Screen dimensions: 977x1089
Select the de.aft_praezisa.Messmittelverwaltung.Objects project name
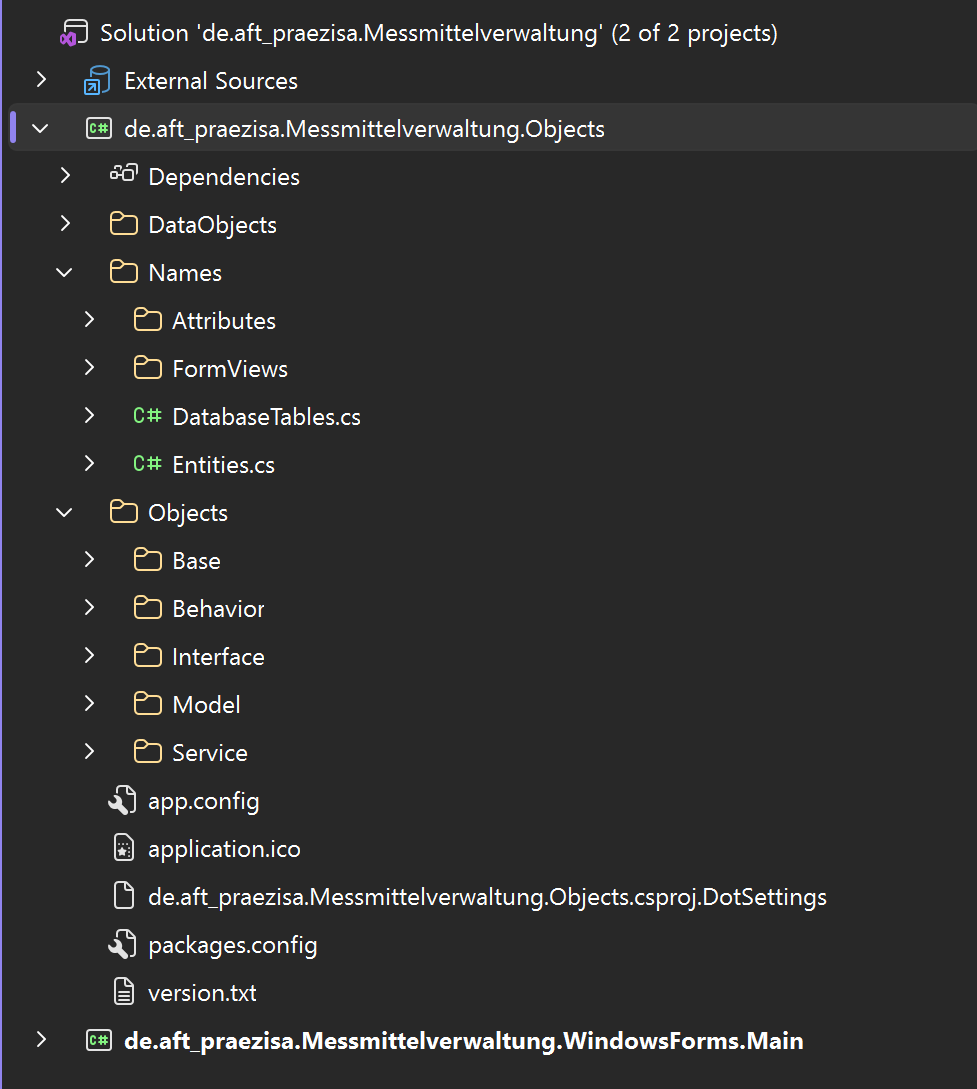click(364, 129)
